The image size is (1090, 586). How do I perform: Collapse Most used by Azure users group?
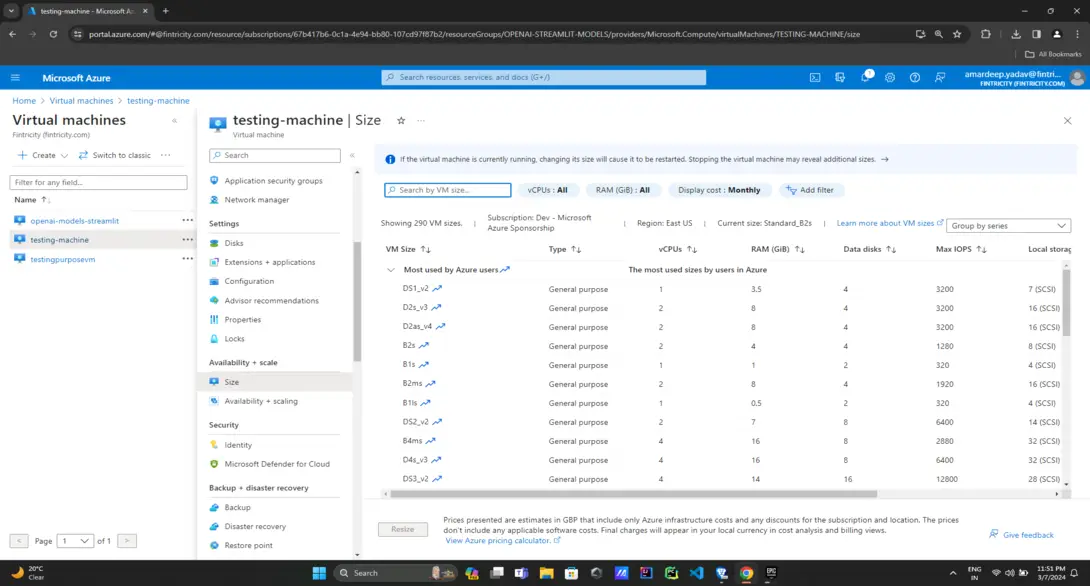[391, 270]
